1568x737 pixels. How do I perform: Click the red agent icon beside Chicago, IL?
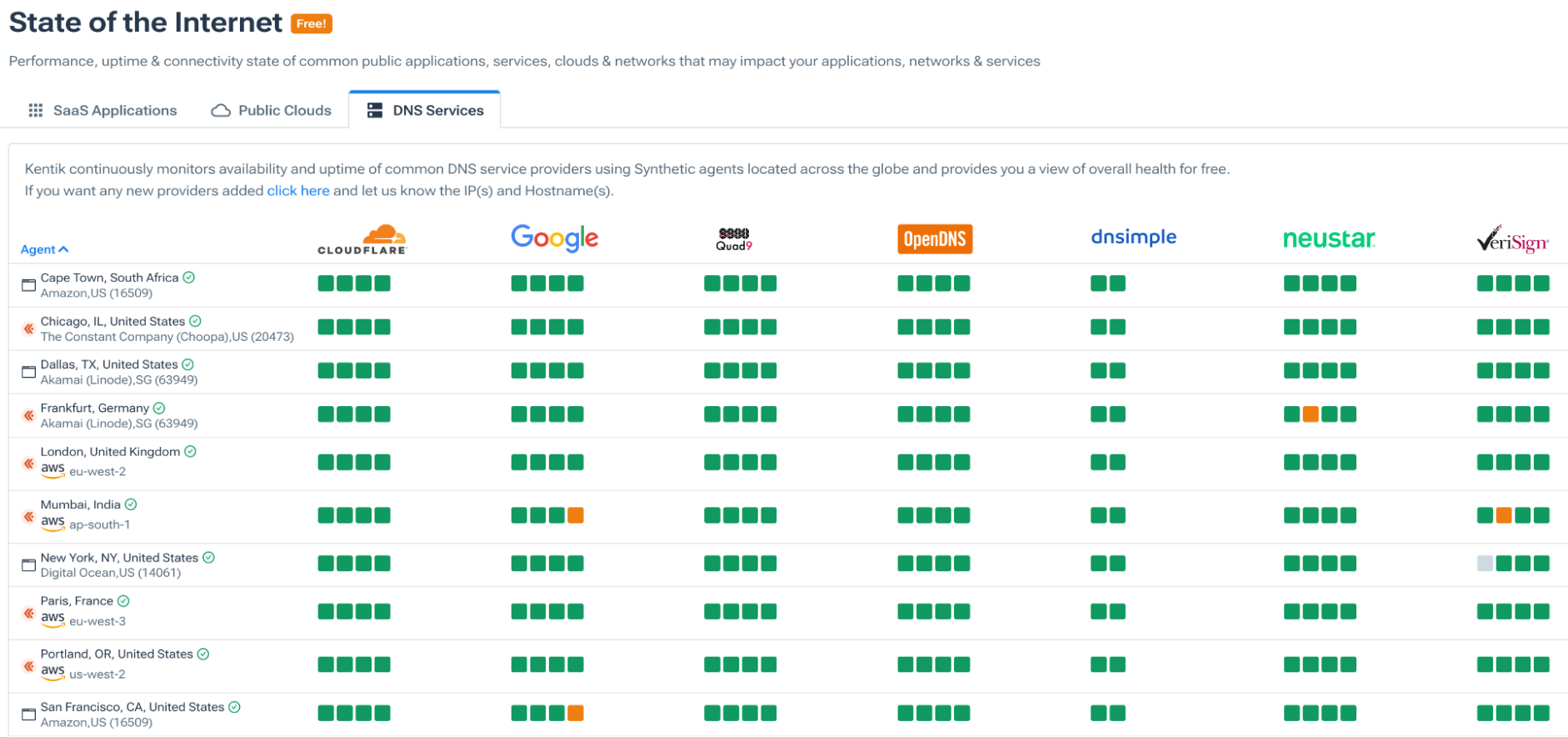click(x=28, y=328)
